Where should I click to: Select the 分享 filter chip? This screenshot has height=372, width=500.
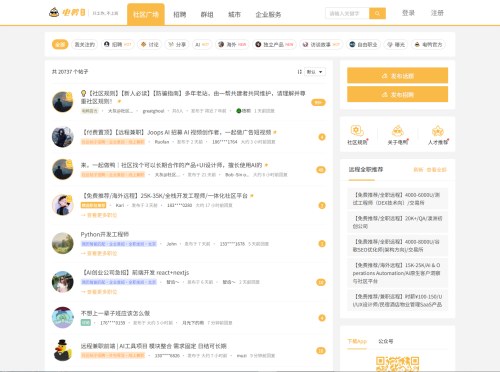point(177,44)
